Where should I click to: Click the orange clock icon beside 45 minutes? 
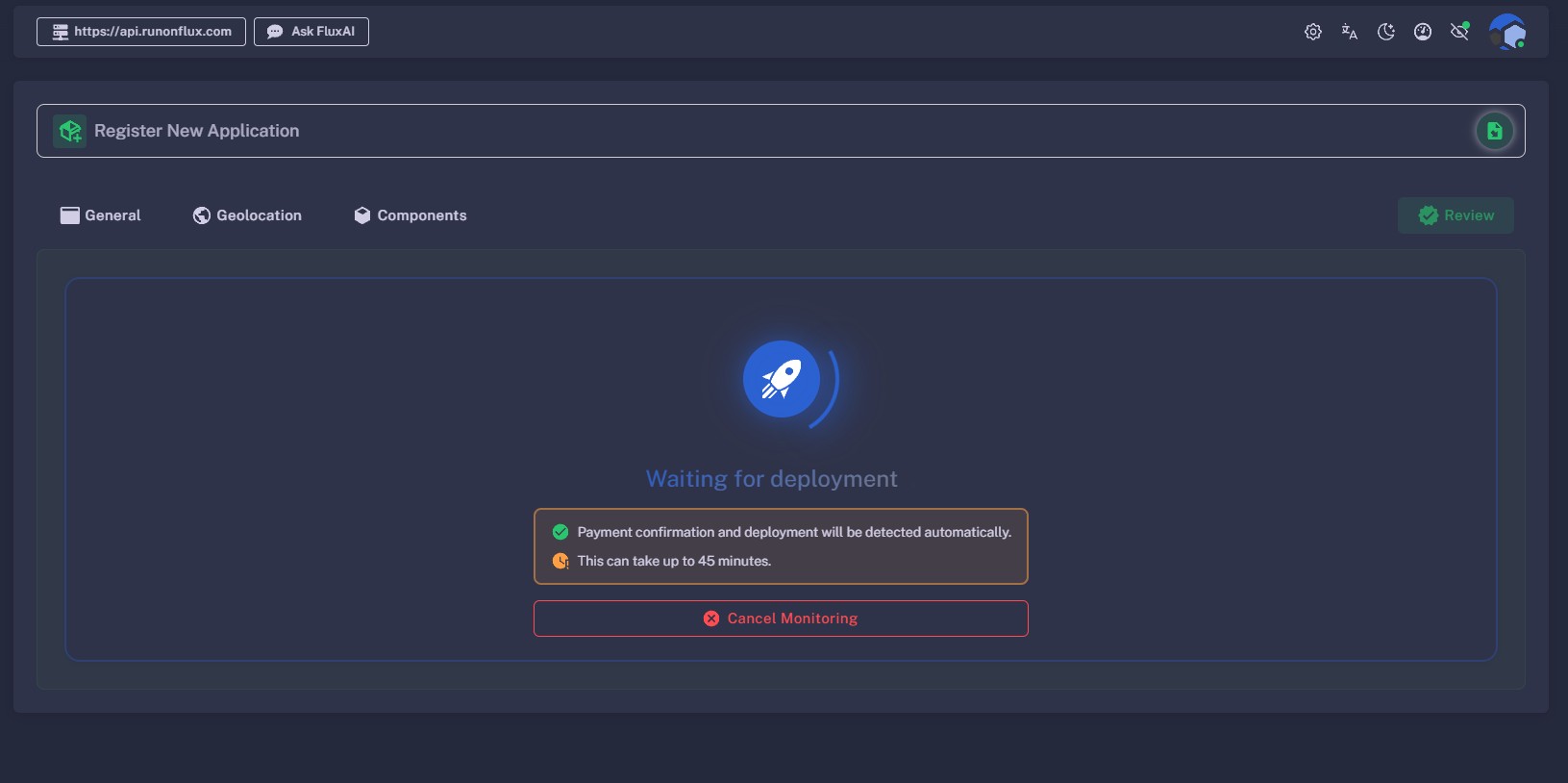click(x=560, y=561)
